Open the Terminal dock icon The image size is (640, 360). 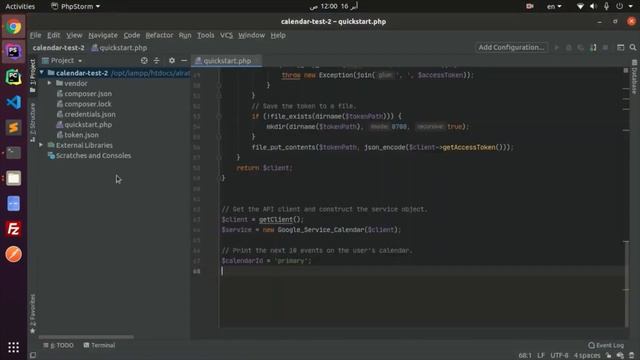click(13, 153)
